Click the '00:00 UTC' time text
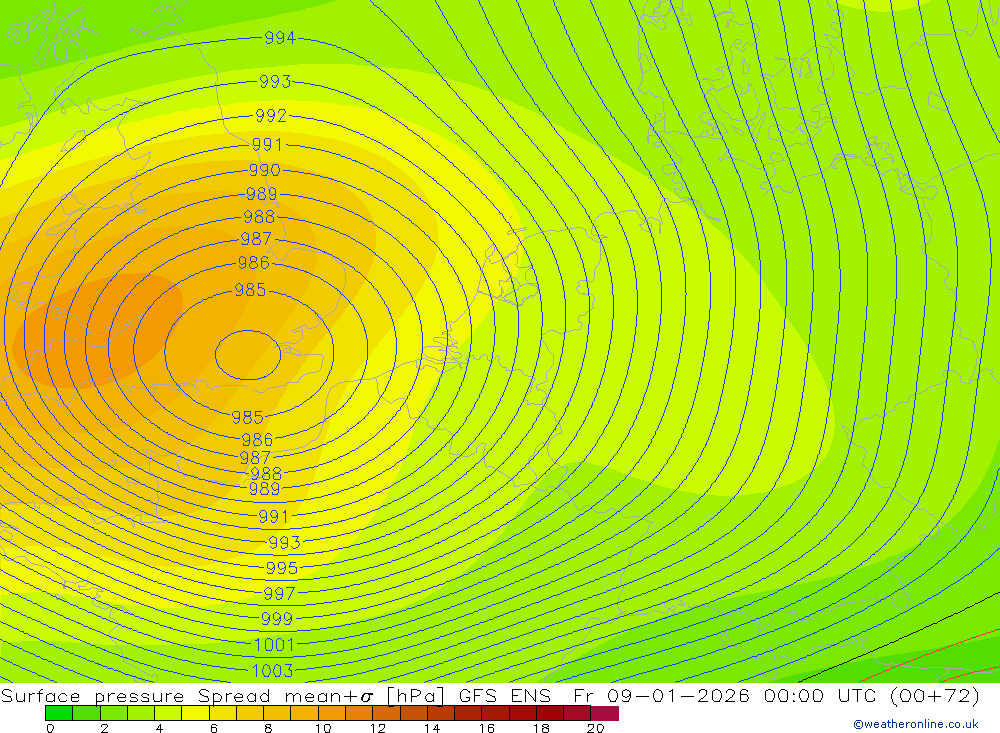This screenshot has width=1000, height=733. [x=820, y=695]
